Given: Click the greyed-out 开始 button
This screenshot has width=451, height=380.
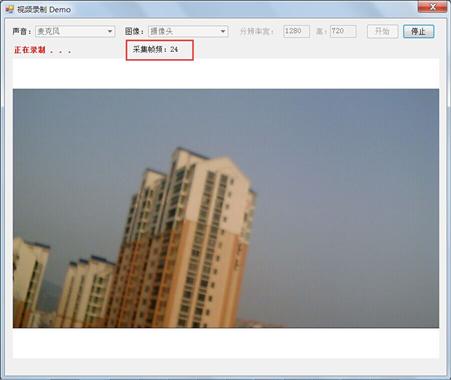Looking at the screenshot, I should point(383,31).
